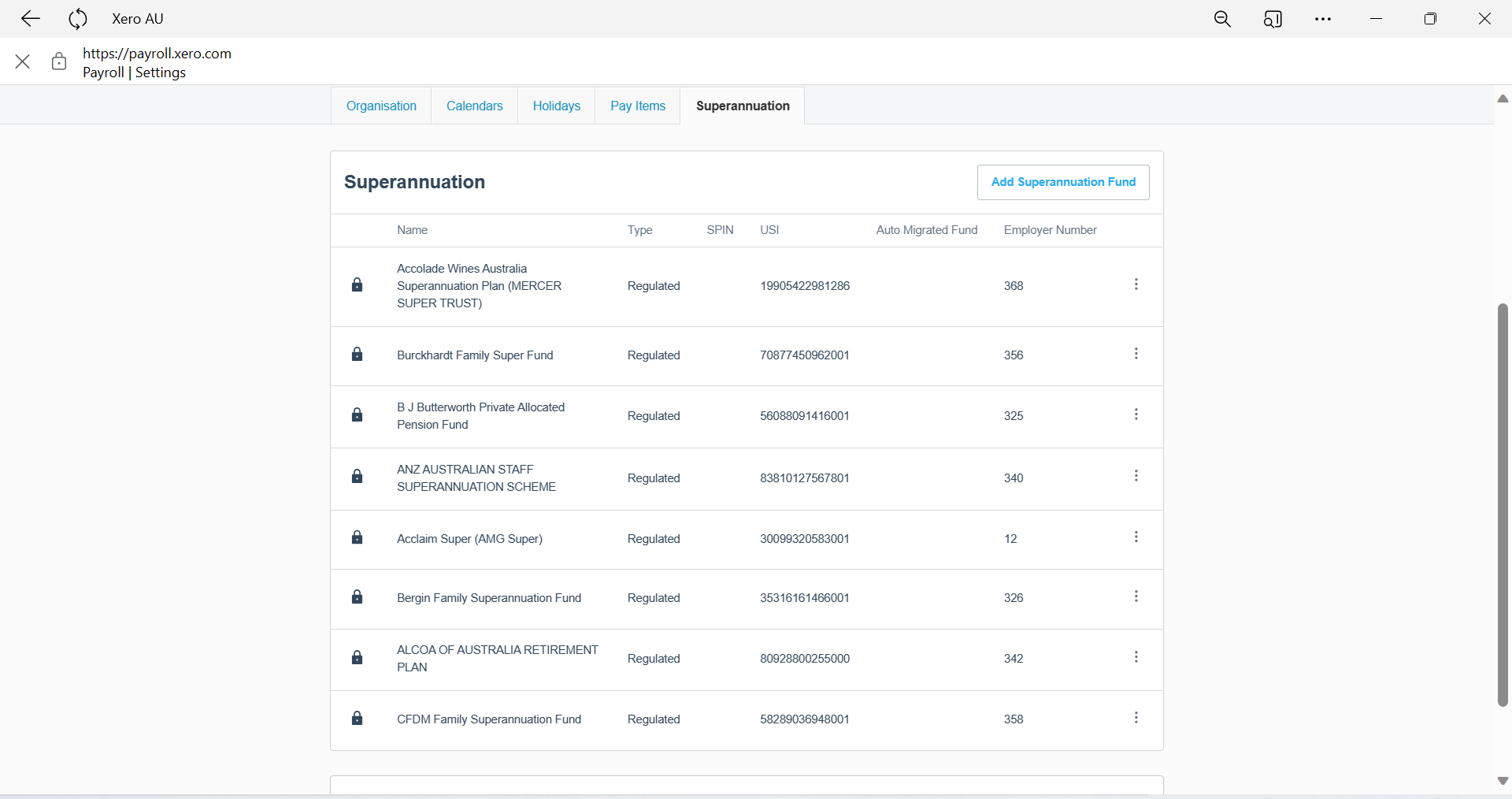This screenshot has width=1512, height=799.
Task: Click employer number 12
Action: [x=1010, y=539]
